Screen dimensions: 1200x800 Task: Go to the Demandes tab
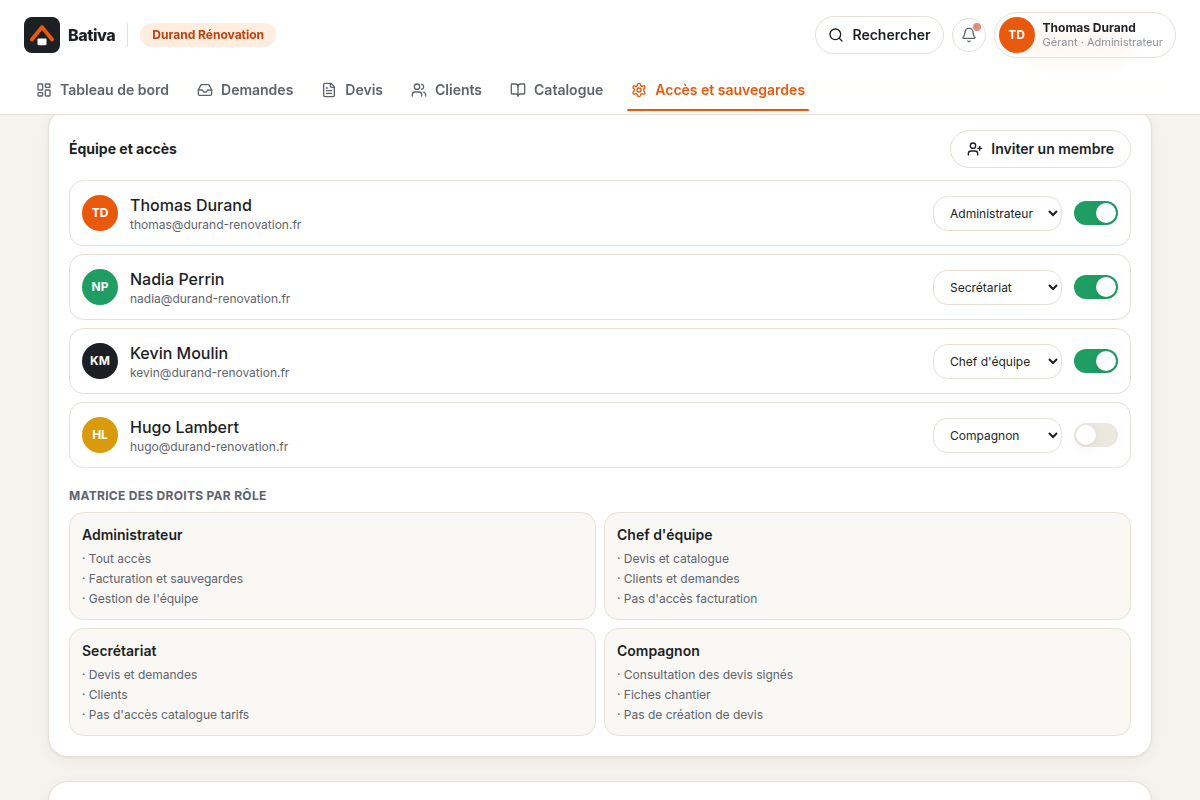[x=245, y=90]
